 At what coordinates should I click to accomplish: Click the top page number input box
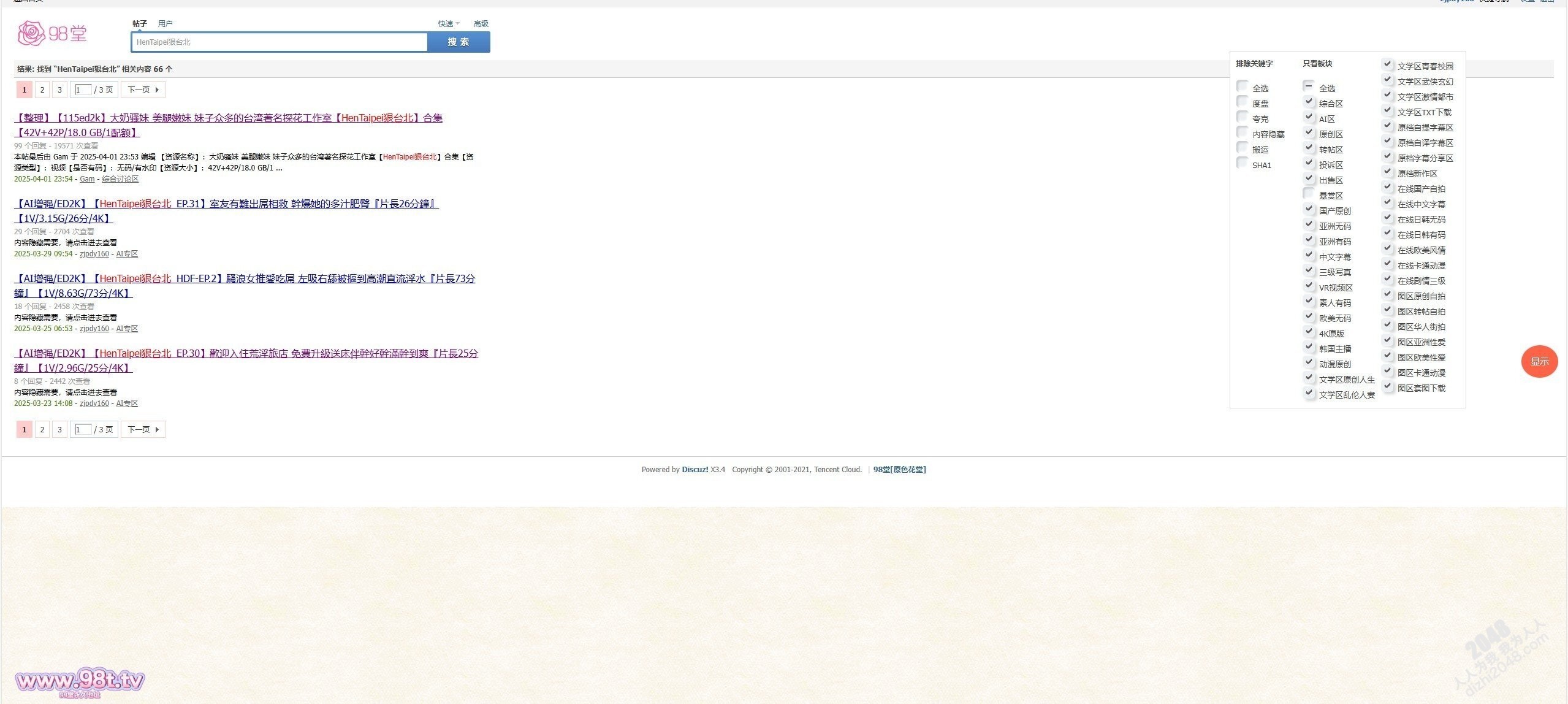point(83,90)
